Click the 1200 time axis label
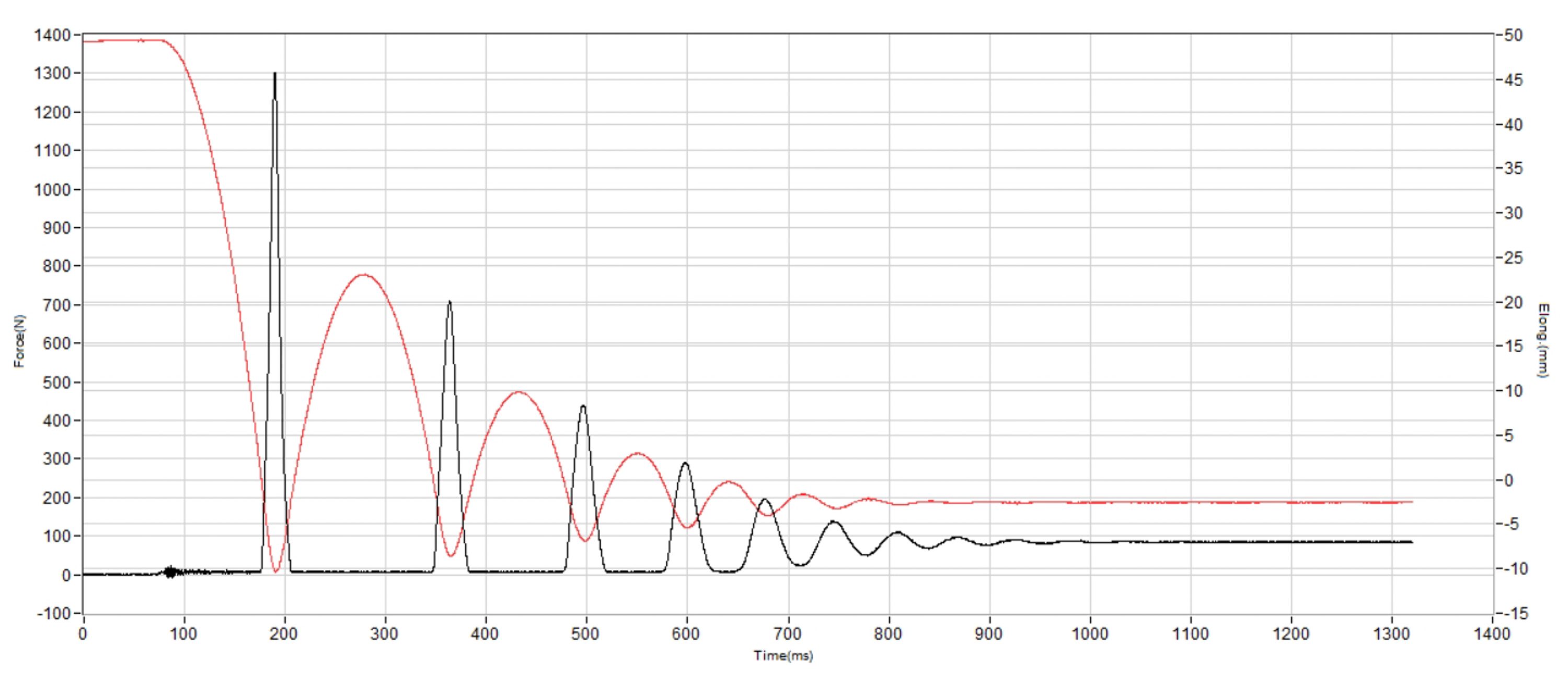1568x679 pixels. 1291,634
